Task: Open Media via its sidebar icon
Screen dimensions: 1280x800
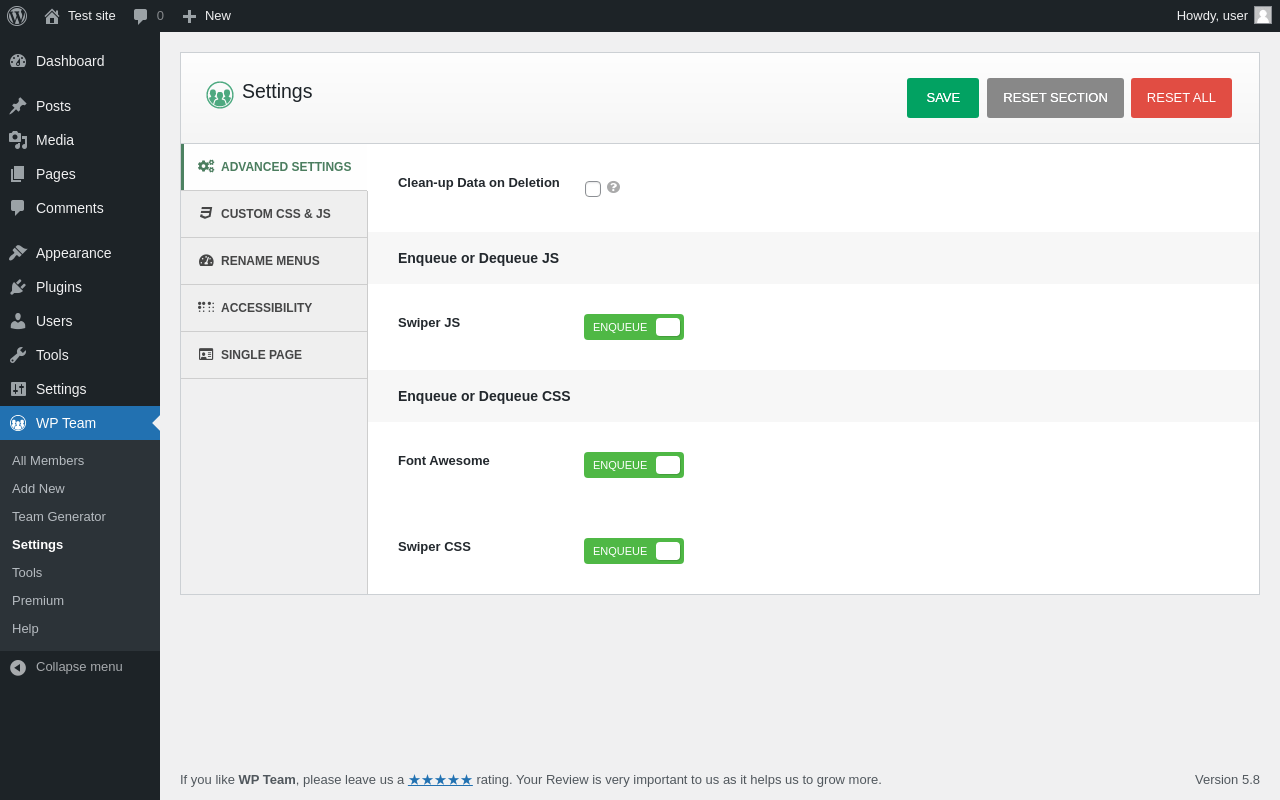Action: coord(18,140)
